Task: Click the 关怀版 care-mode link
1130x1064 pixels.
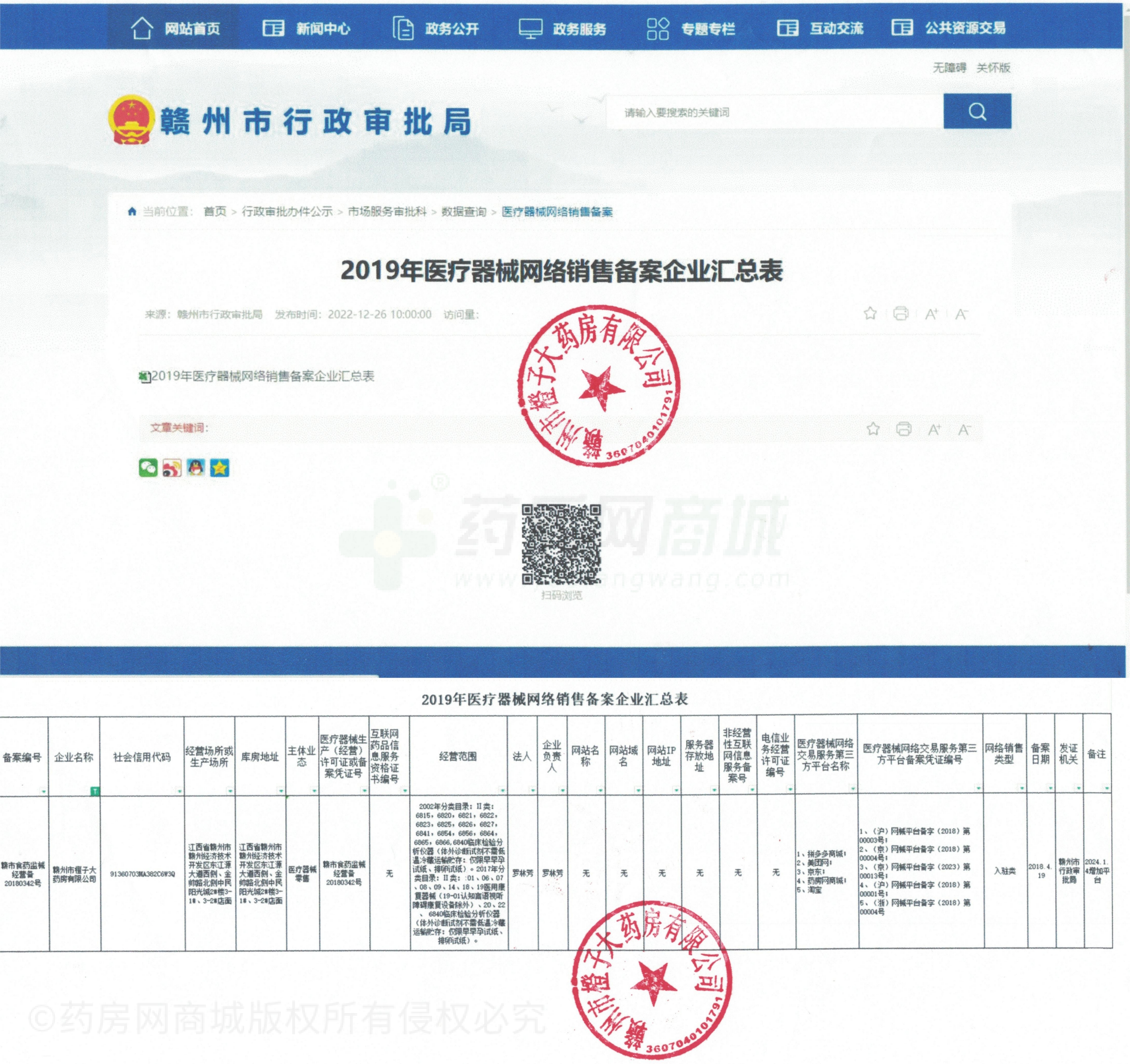Action: pos(993,68)
